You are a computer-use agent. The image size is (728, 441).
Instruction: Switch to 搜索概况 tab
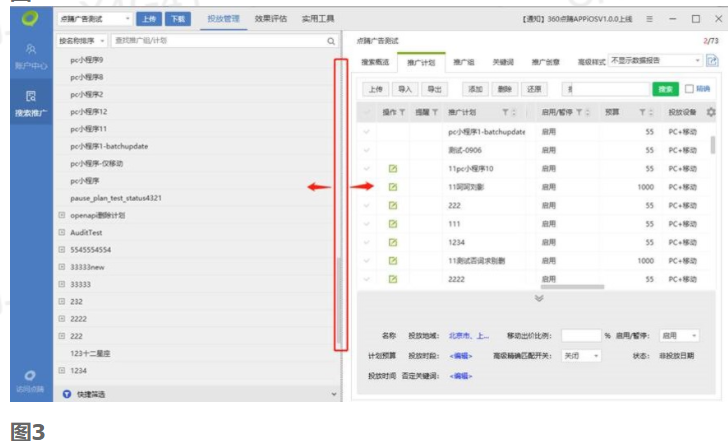375,62
